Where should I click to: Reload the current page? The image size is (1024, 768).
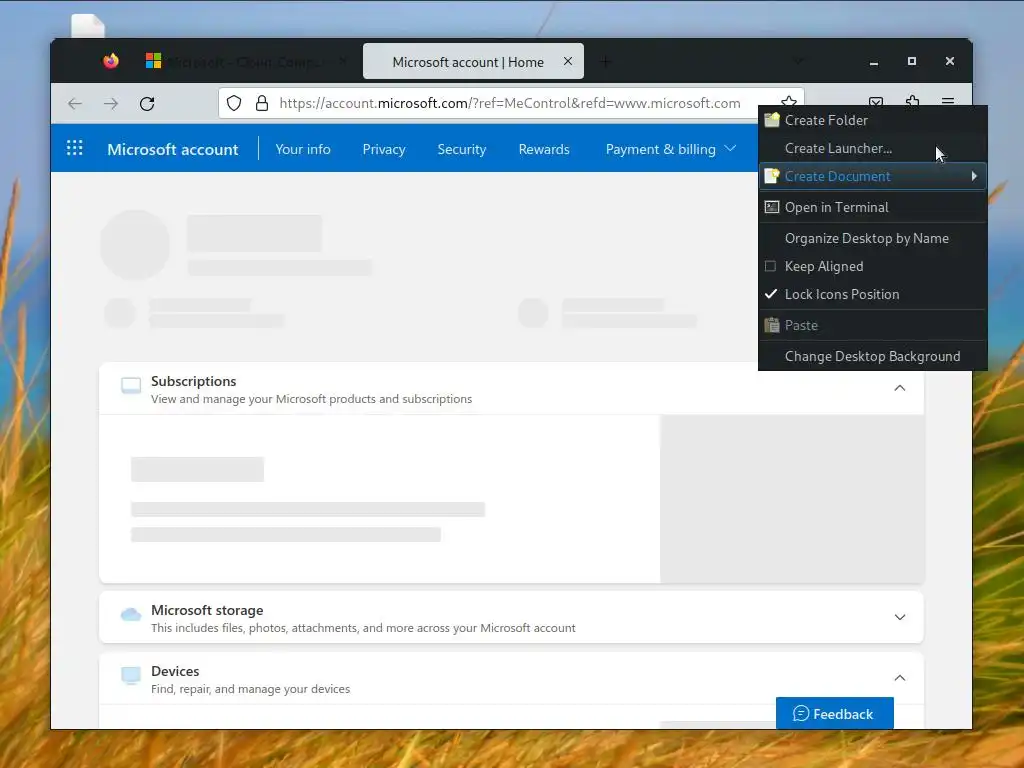click(x=147, y=103)
